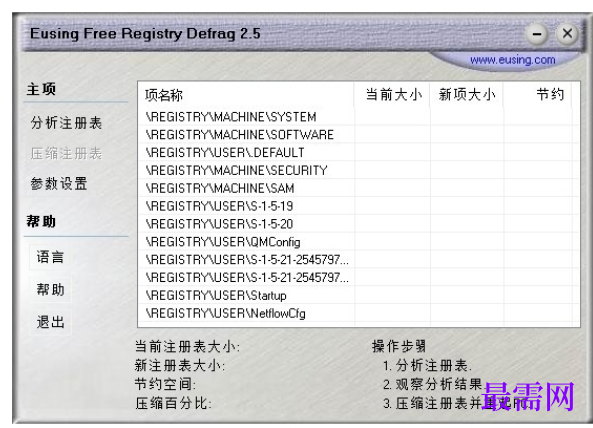Click the Eusing Free Registry Defrag 2.5 title
Viewport: 593px width, 428px height.
tap(145, 34)
